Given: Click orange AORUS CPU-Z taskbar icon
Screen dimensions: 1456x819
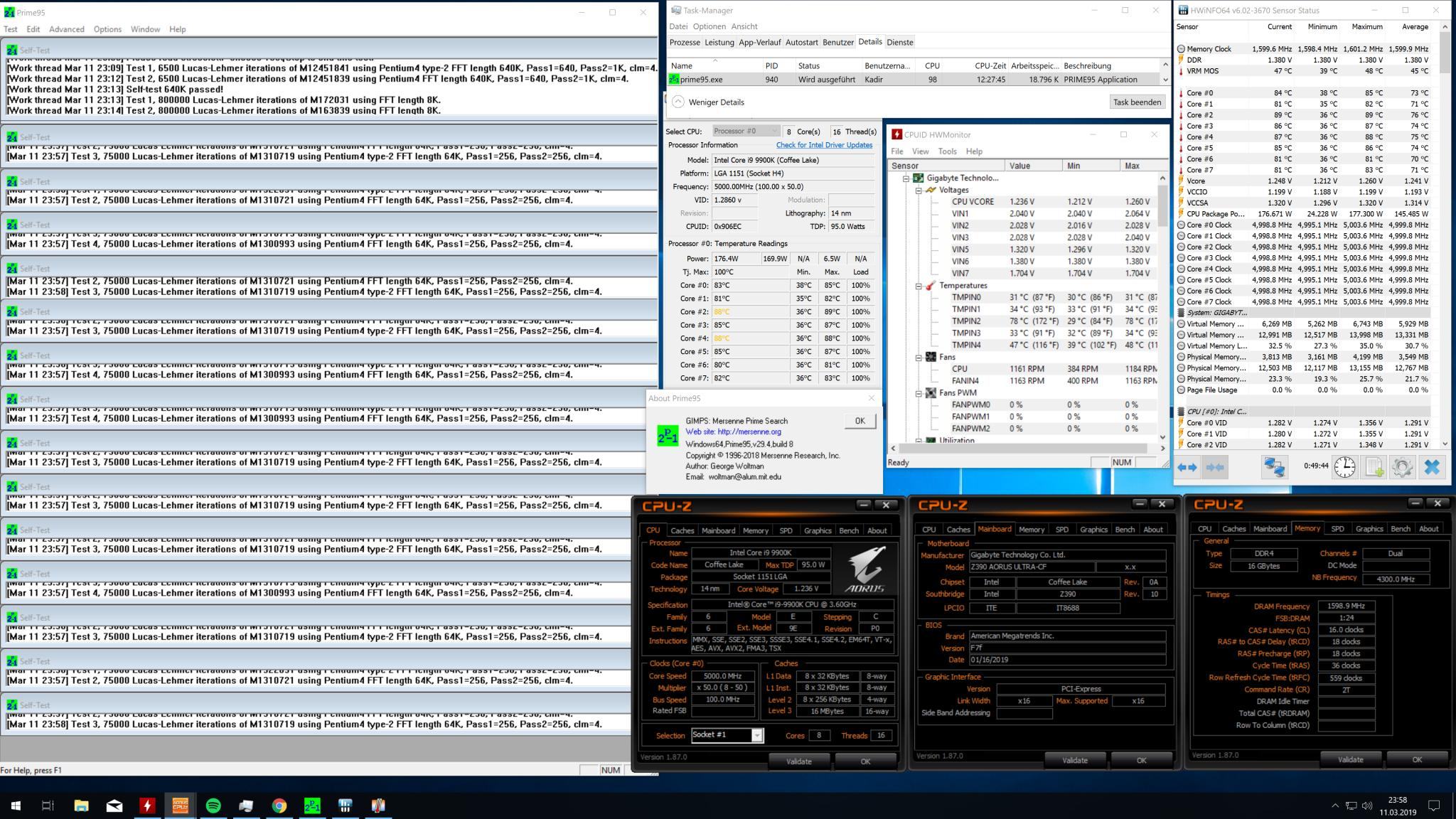Looking at the screenshot, I should pyautogui.click(x=180, y=805).
